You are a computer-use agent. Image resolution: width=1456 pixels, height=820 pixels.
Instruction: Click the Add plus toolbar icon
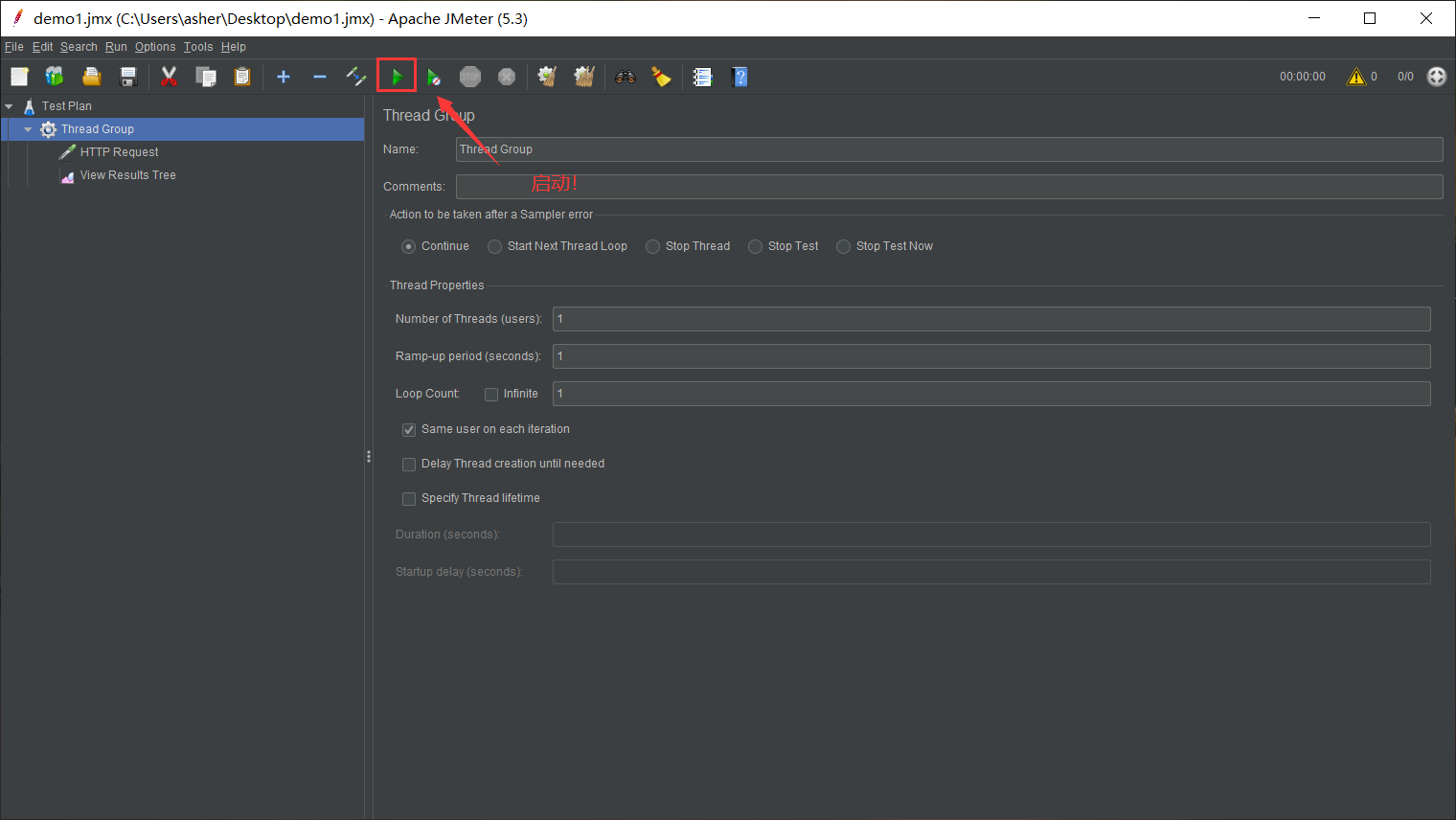tap(284, 77)
